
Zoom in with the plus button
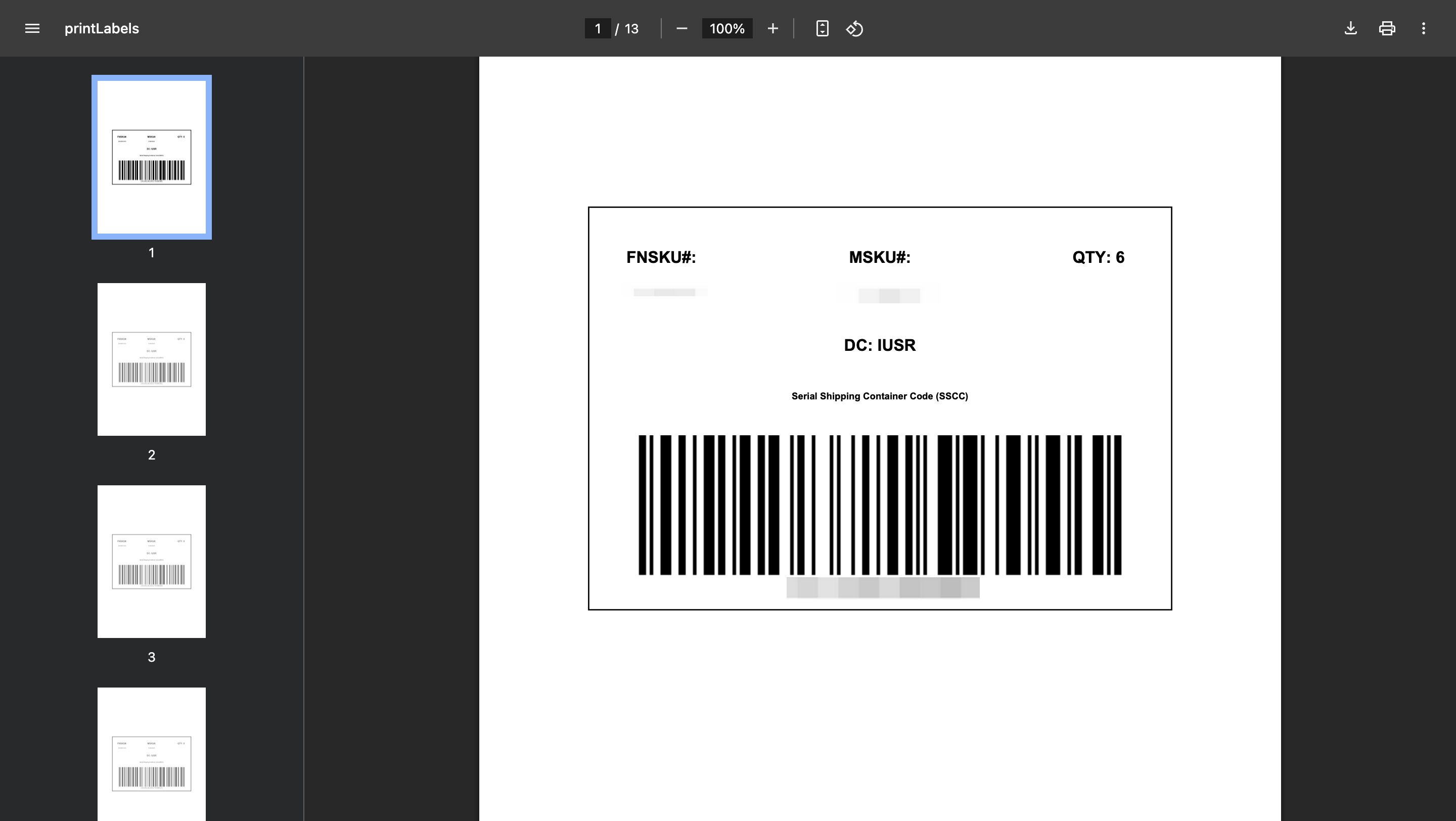[772, 28]
